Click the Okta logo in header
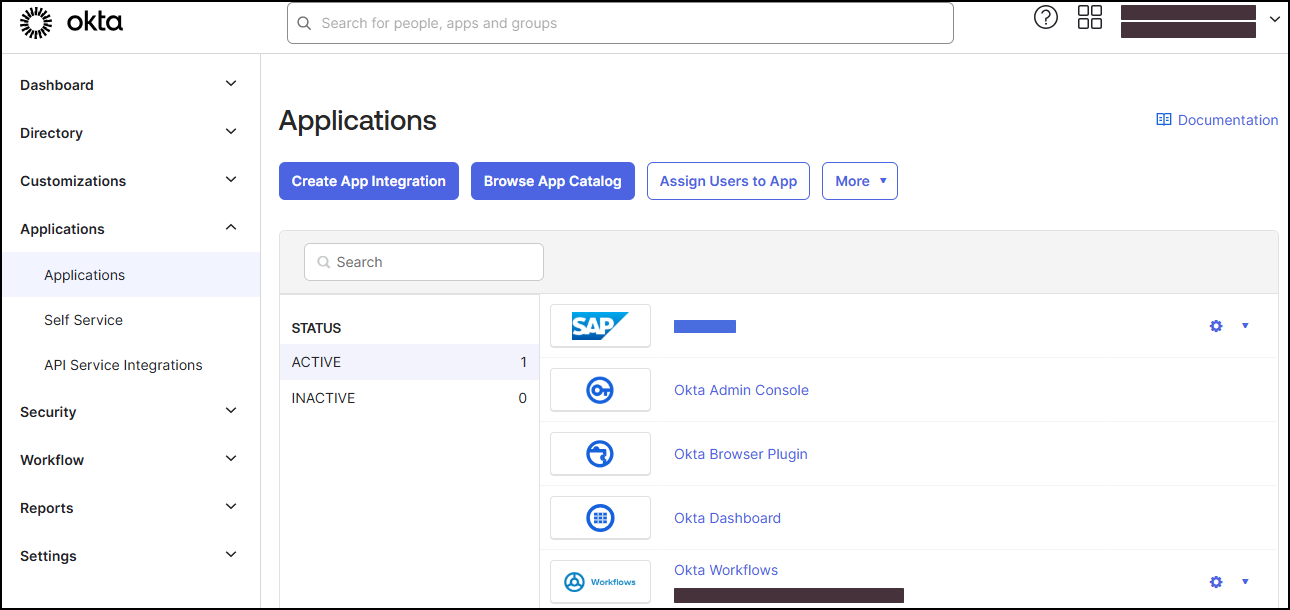 click(71, 22)
